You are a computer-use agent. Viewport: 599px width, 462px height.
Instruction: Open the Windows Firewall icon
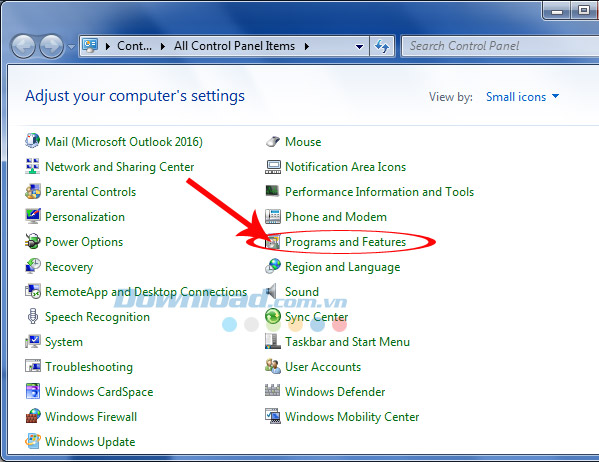(33, 416)
